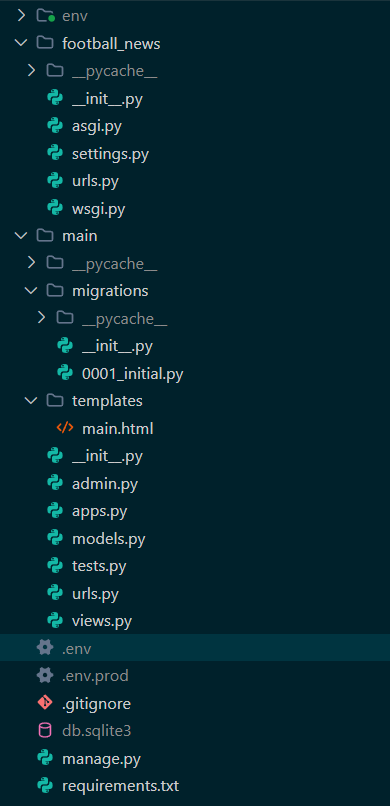The height and width of the screenshot is (806, 390).
Task: Open the apps.py file
Action: [x=100, y=511]
